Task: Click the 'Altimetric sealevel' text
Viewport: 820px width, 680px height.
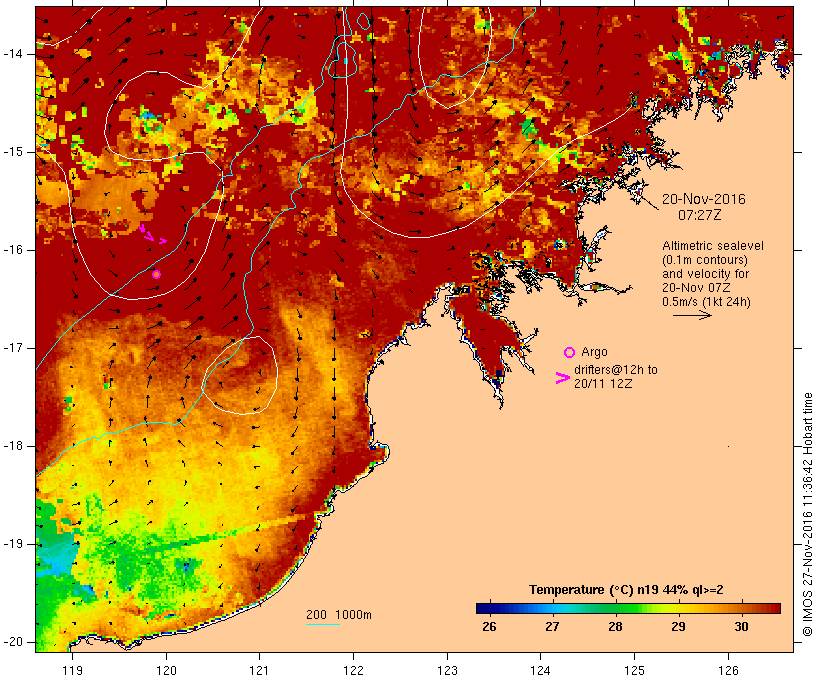Action: pyautogui.click(x=713, y=246)
